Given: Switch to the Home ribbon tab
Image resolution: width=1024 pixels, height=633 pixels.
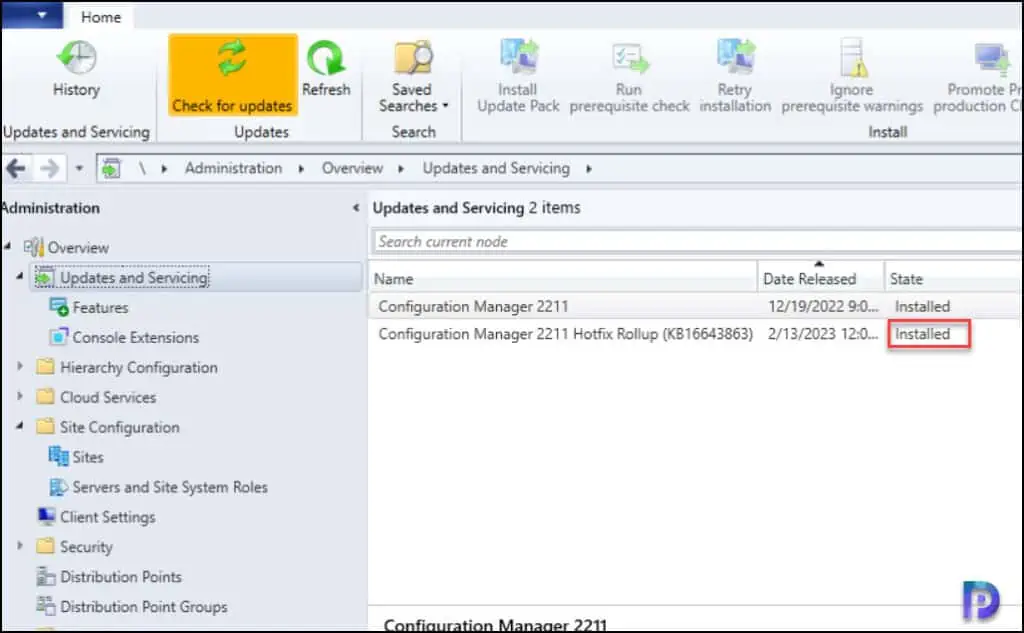Looking at the screenshot, I should pyautogui.click(x=101, y=17).
